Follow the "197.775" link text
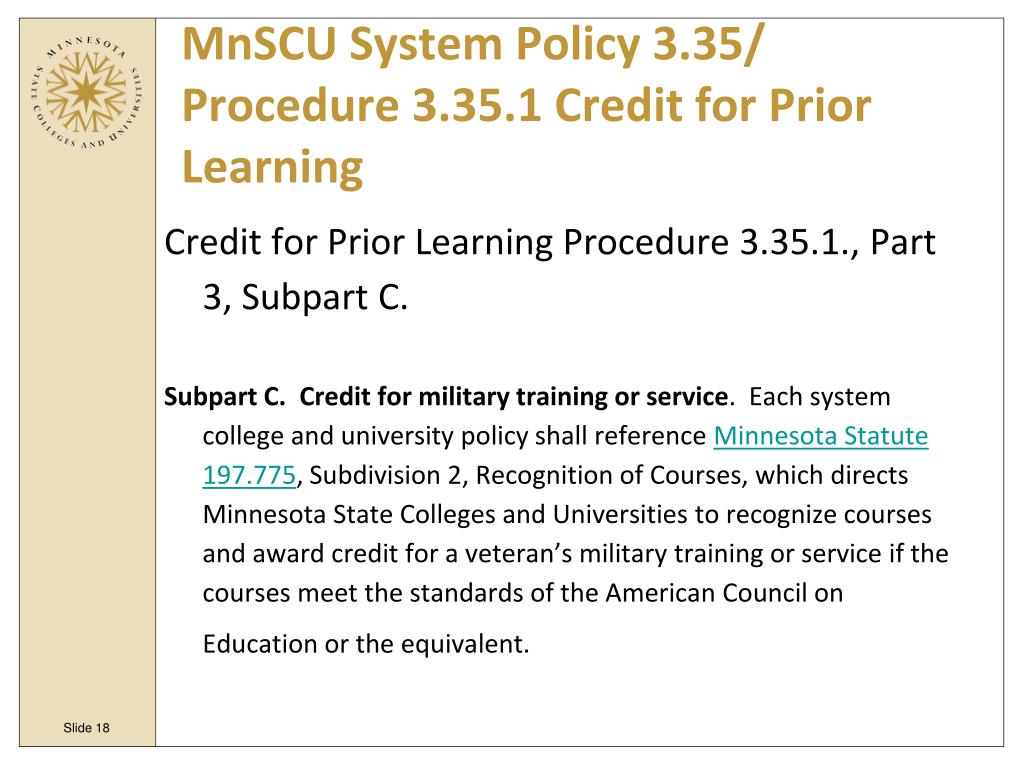The width and height of the screenshot is (1024, 768). point(249,475)
